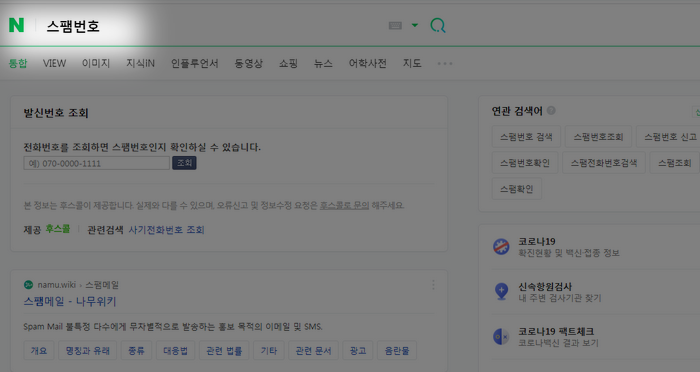Expand more tabs with the ellipsis
This screenshot has height=372, width=700.
[445, 63]
